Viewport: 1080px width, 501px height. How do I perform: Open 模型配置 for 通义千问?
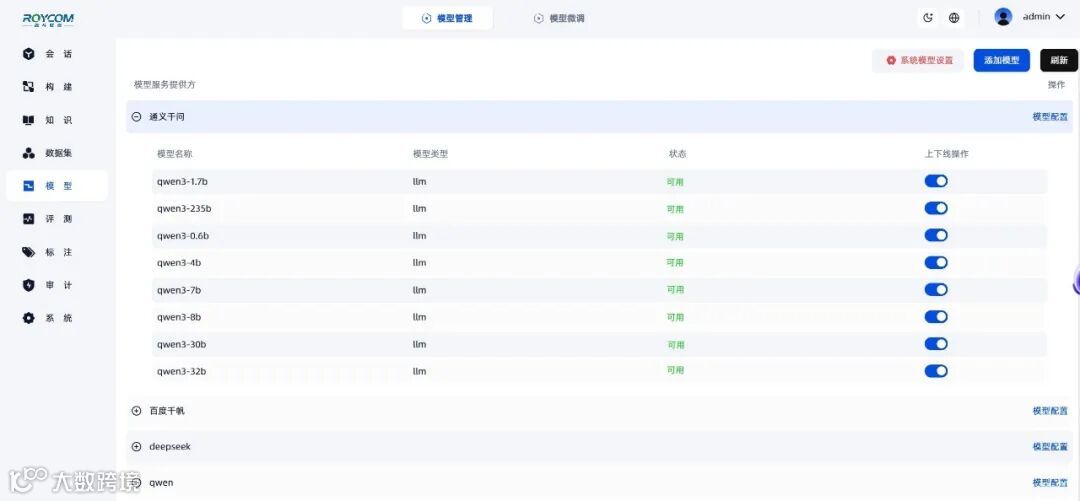(x=1050, y=117)
